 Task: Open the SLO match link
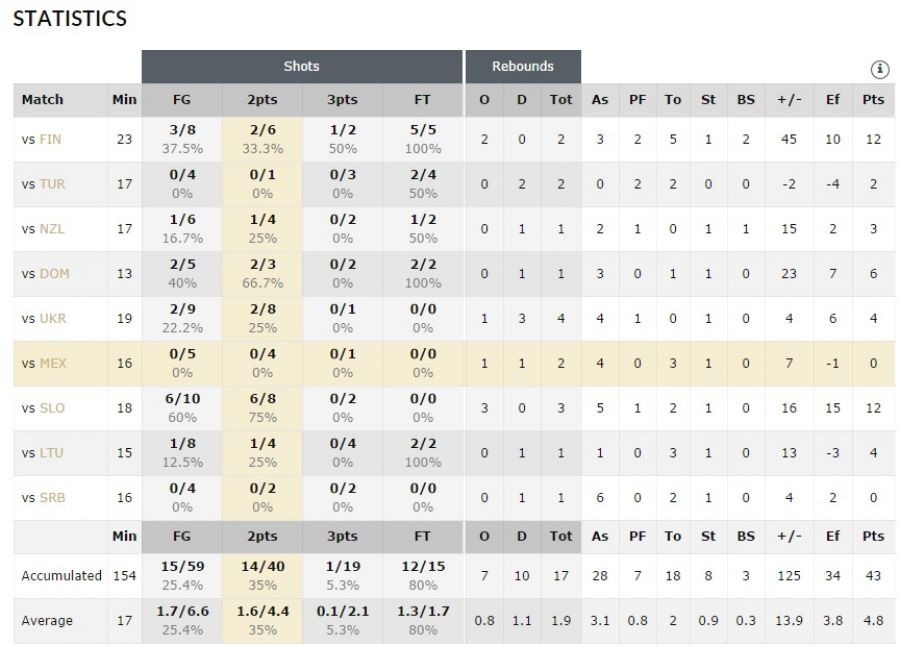point(51,408)
